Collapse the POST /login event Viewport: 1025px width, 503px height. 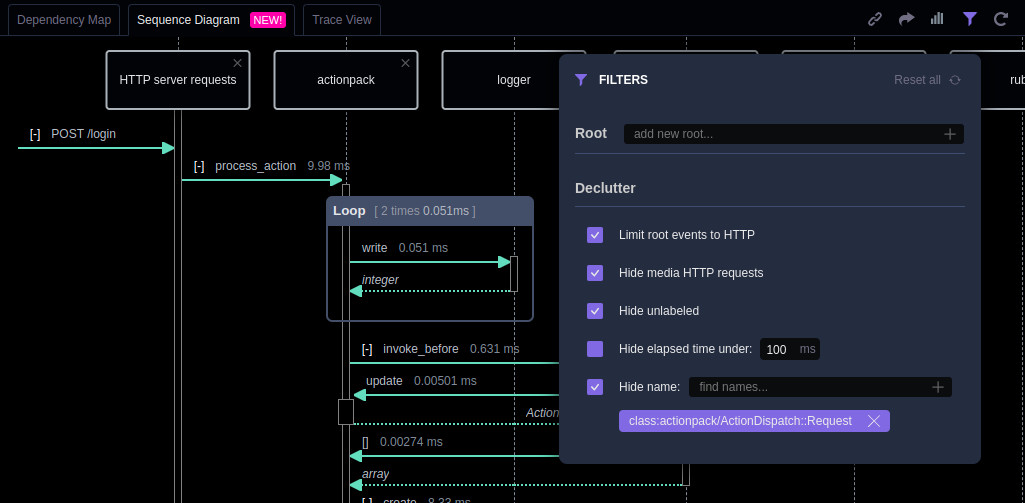(x=35, y=134)
